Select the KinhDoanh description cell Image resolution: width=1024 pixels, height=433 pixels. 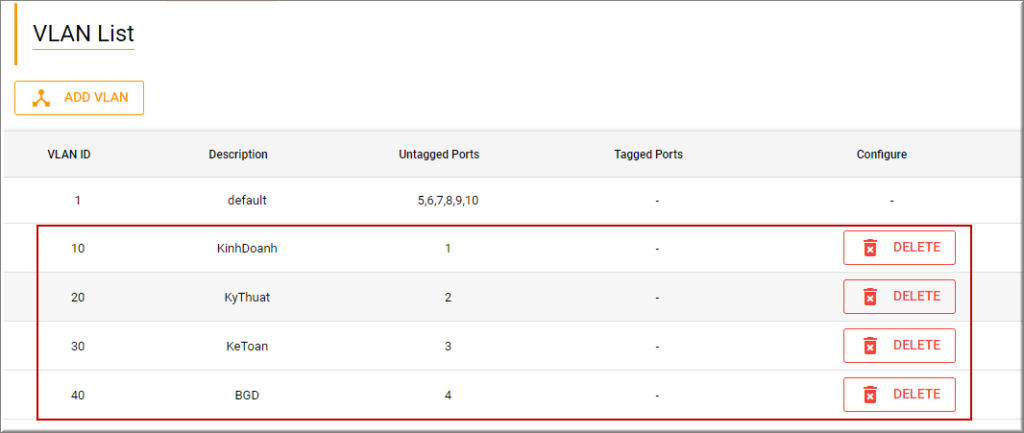[247, 249]
